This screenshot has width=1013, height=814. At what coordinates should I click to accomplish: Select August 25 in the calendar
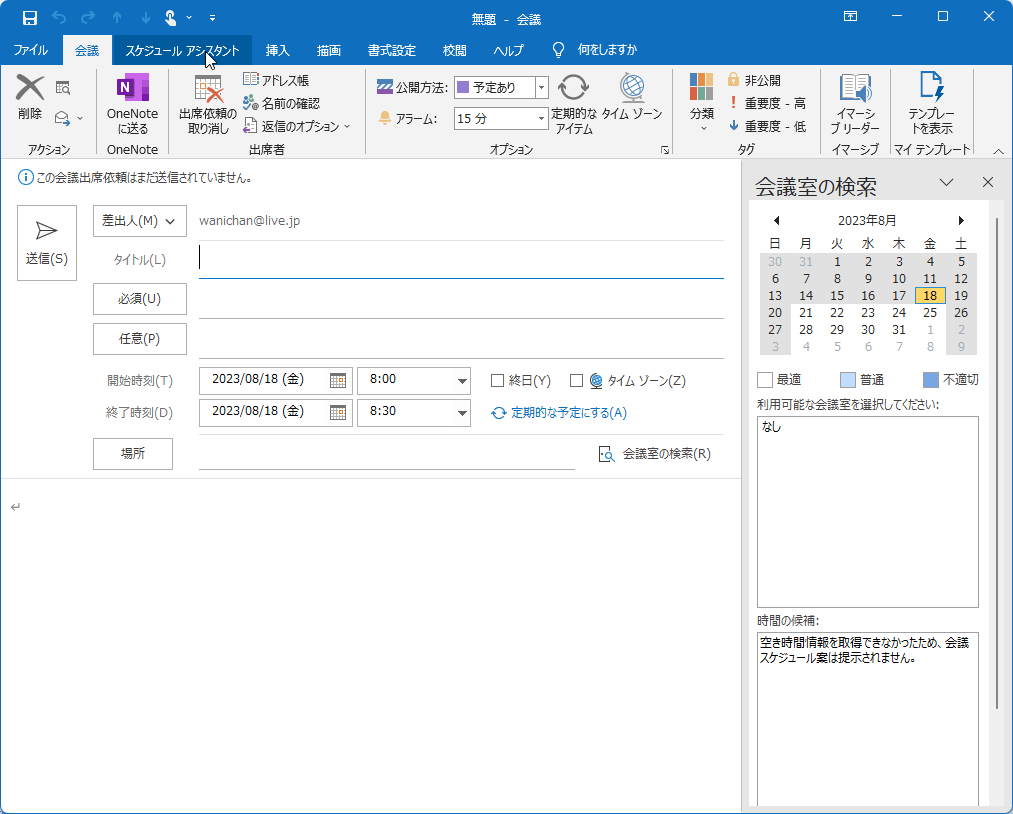coord(929,312)
